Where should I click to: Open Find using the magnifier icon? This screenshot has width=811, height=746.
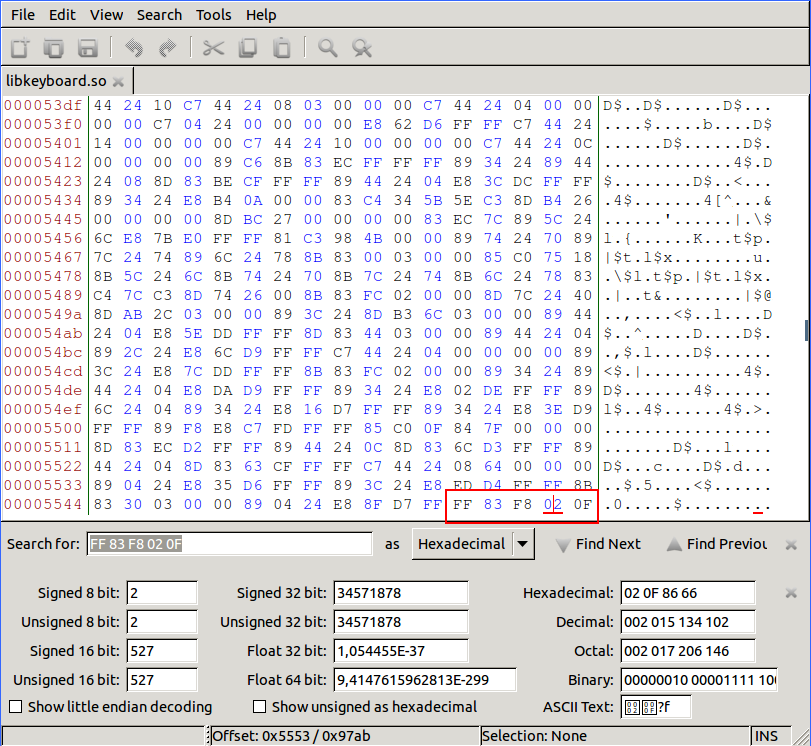327,47
